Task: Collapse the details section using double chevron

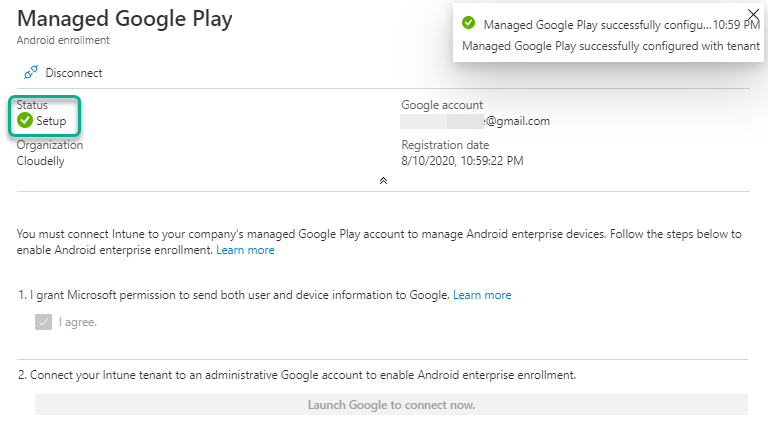Action: click(x=382, y=180)
